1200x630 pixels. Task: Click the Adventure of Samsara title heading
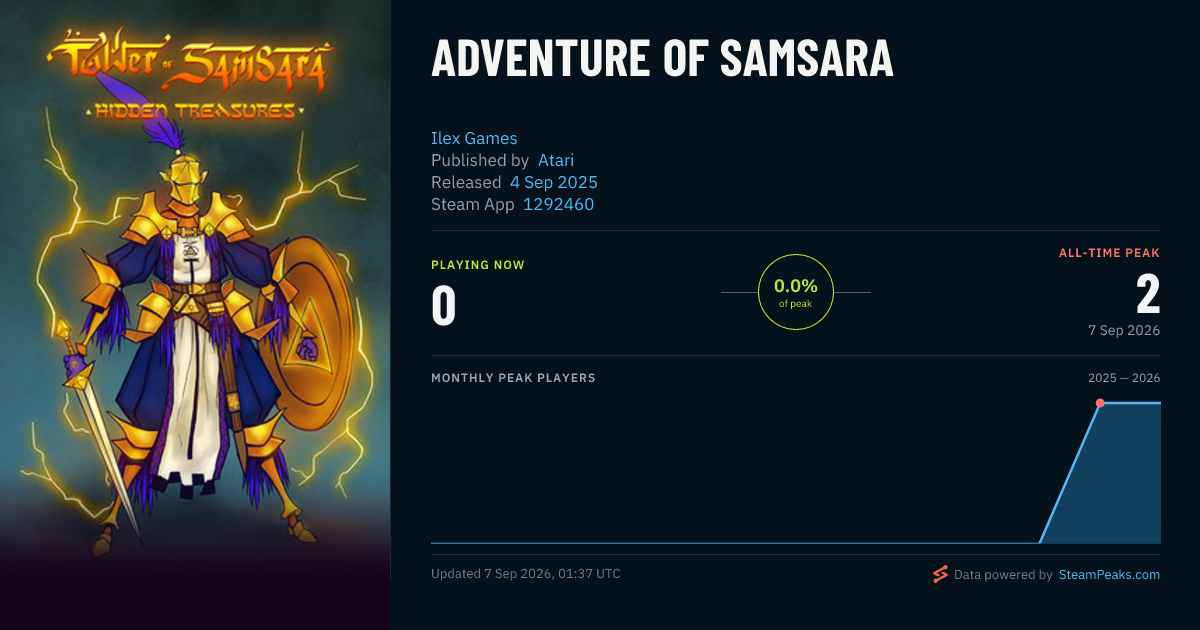[662, 59]
